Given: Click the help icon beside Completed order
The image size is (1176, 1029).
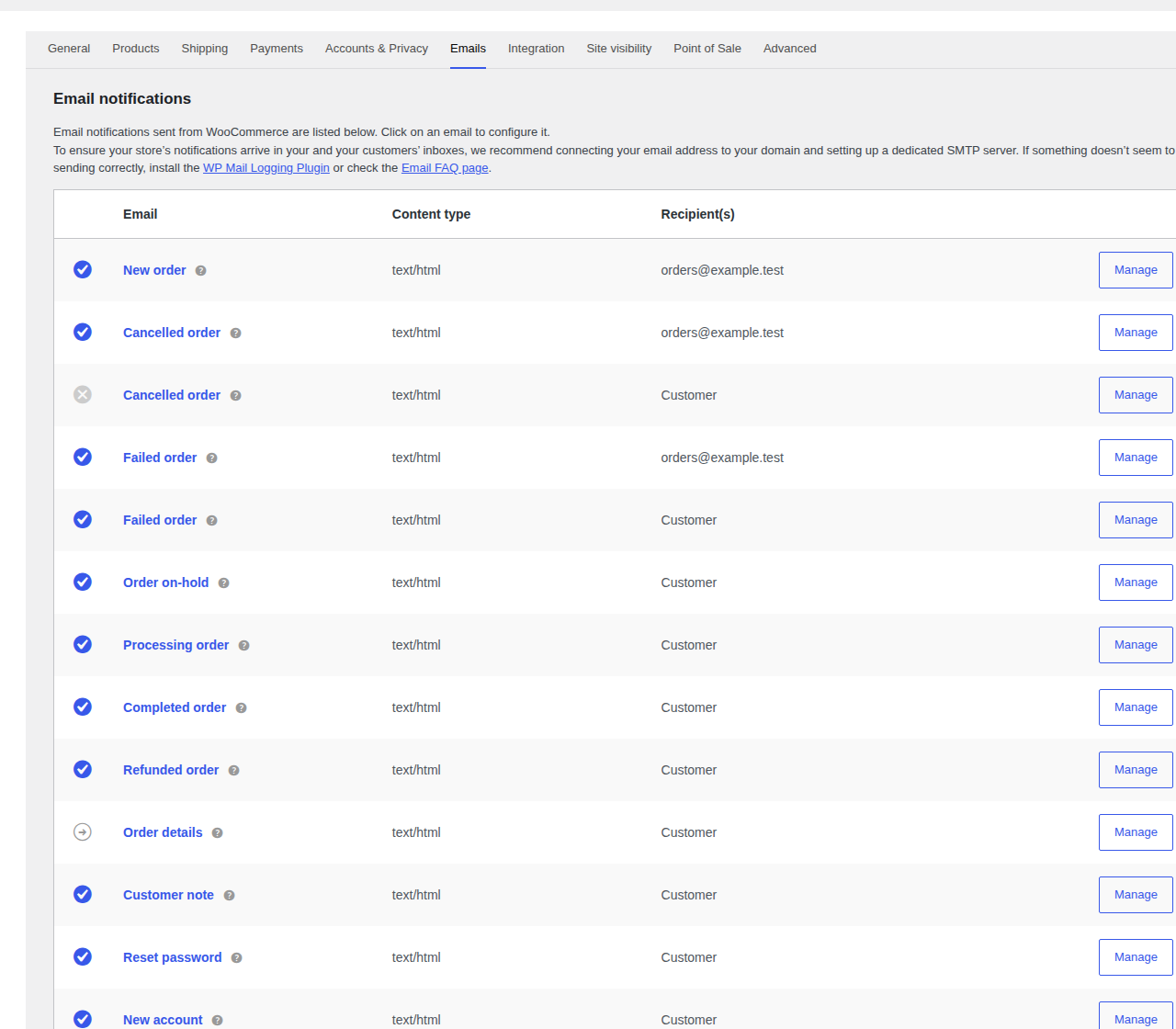Looking at the screenshot, I should click(242, 708).
